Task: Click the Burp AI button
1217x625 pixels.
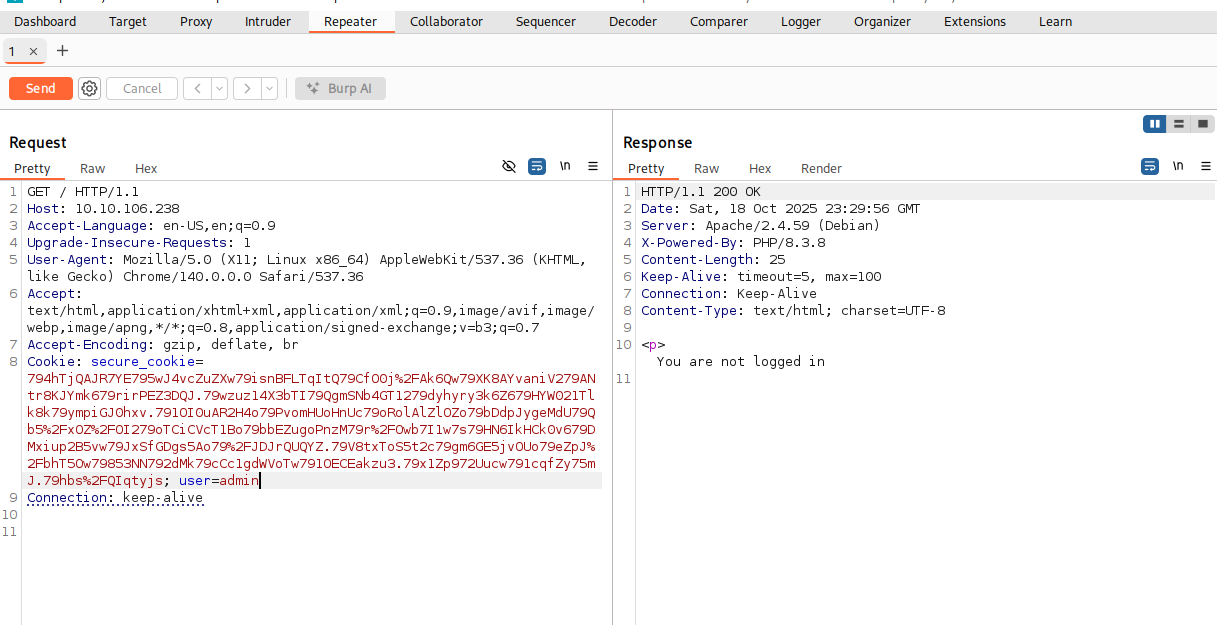Action: coord(340,88)
